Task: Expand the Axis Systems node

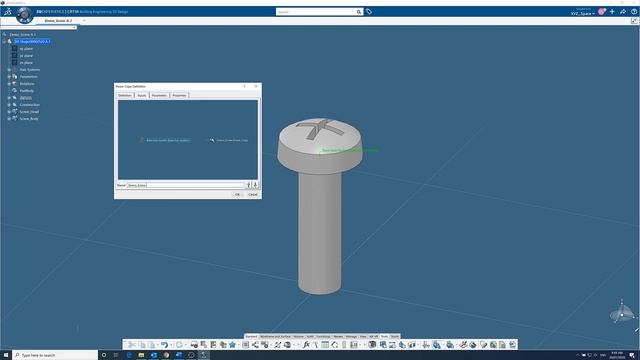Action: [x=9, y=70]
